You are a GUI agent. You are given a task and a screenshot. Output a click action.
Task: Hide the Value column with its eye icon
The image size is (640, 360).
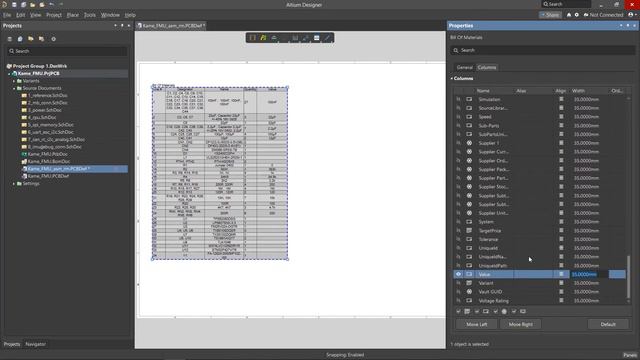[458, 274]
